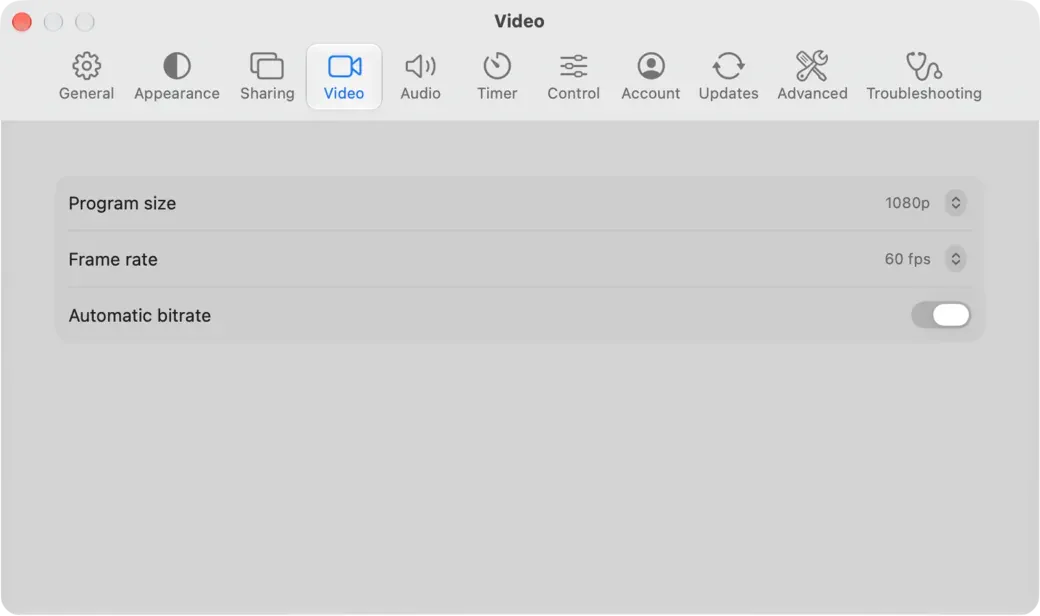Go to the Audio speaker pane
Screen dimensions: 1040x616
[421, 77]
